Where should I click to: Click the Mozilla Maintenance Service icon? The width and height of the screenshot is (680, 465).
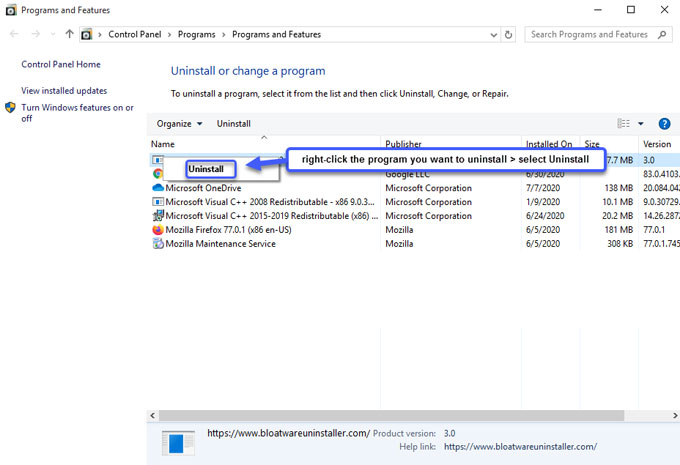(158, 243)
